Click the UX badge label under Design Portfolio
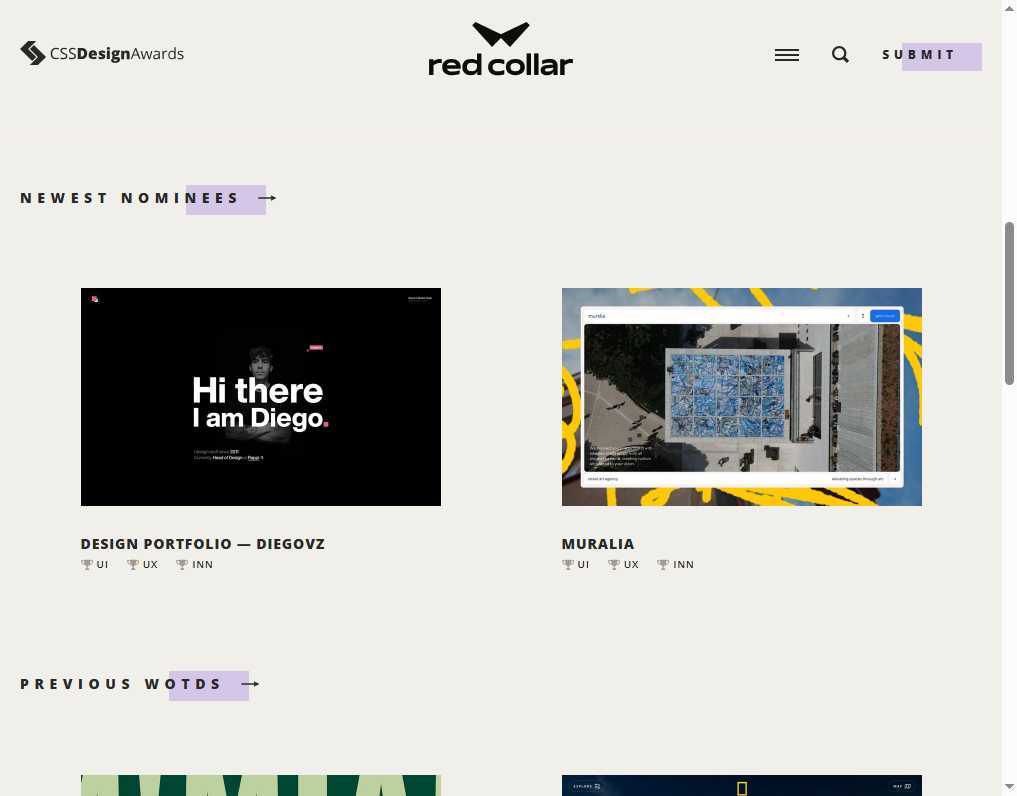1017x796 pixels. click(151, 564)
